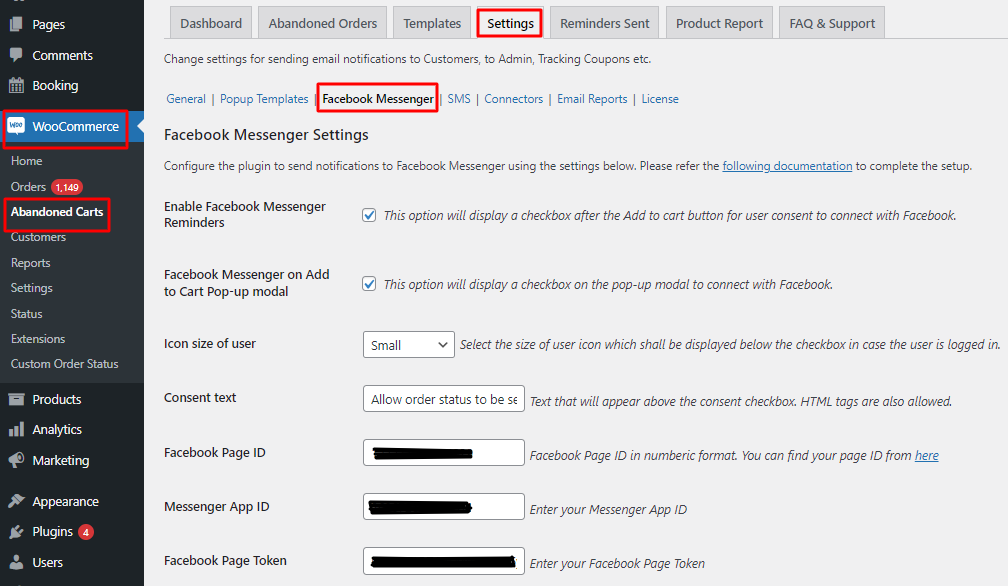The height and width of the screenshot is (586, 1008).
Task: Click the Analytics bar chart icon
Action: pos(17,429)
